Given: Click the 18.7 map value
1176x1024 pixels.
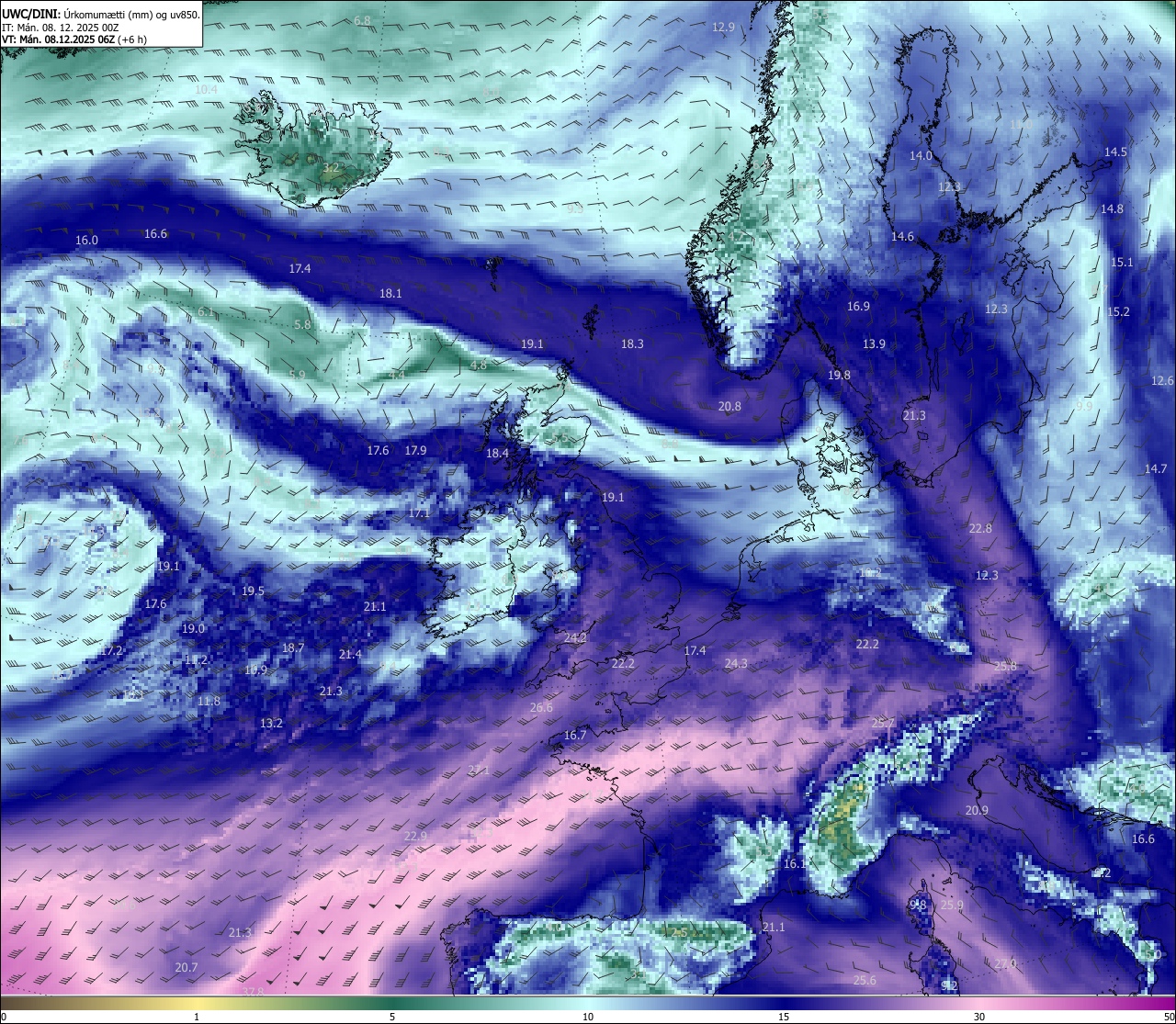Looking at the screenshot, I should point(292,647).
